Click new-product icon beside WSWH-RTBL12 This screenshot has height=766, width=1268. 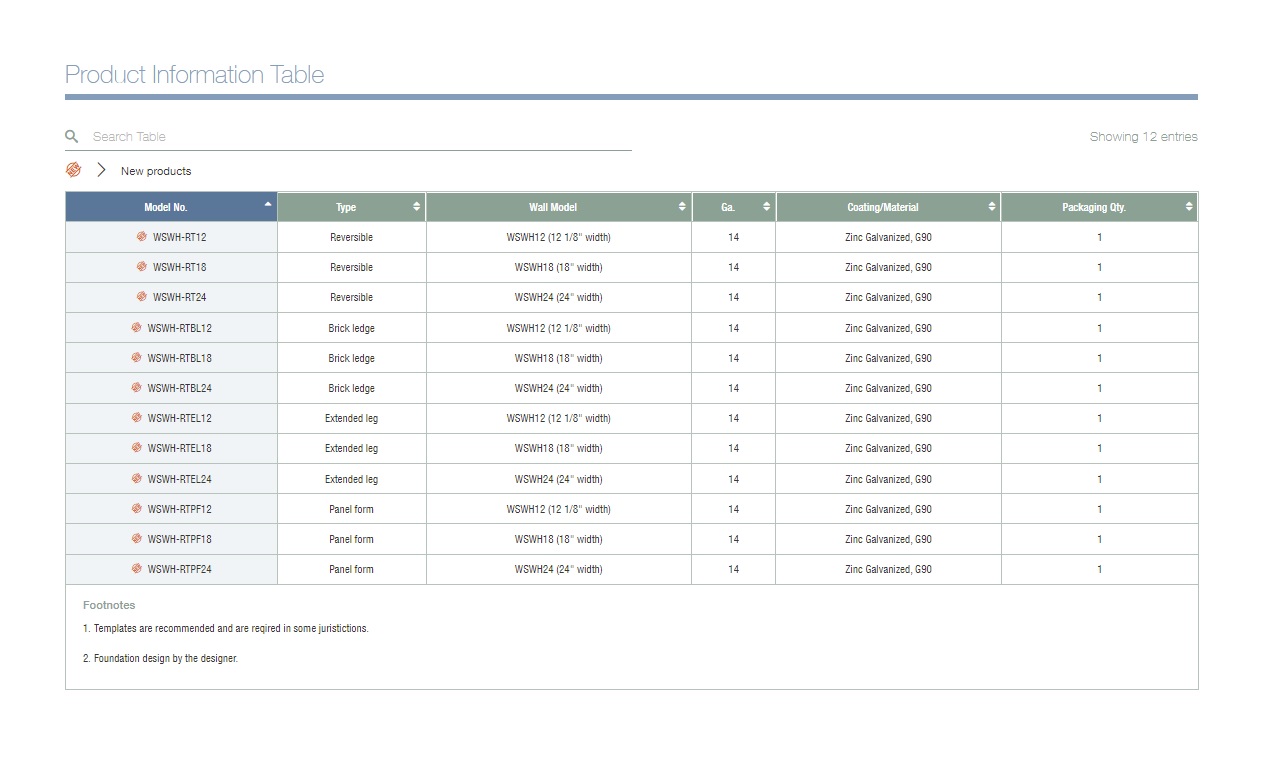coord(137,328)
